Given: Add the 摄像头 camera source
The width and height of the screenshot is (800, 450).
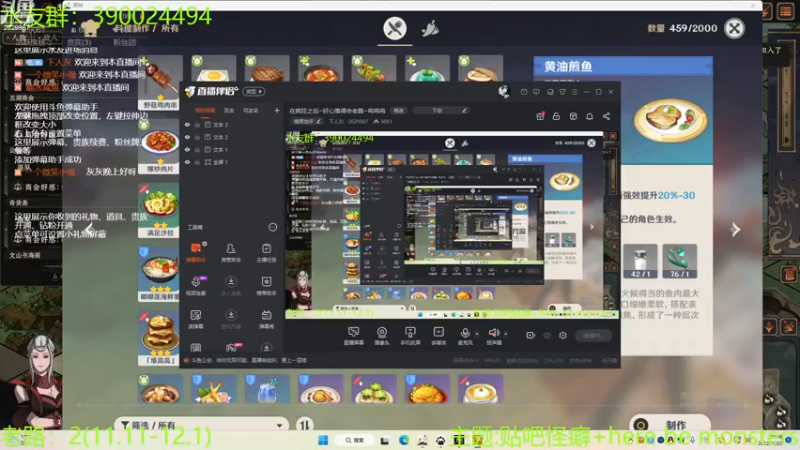Looking at the screenshot, I should [382, 336].
